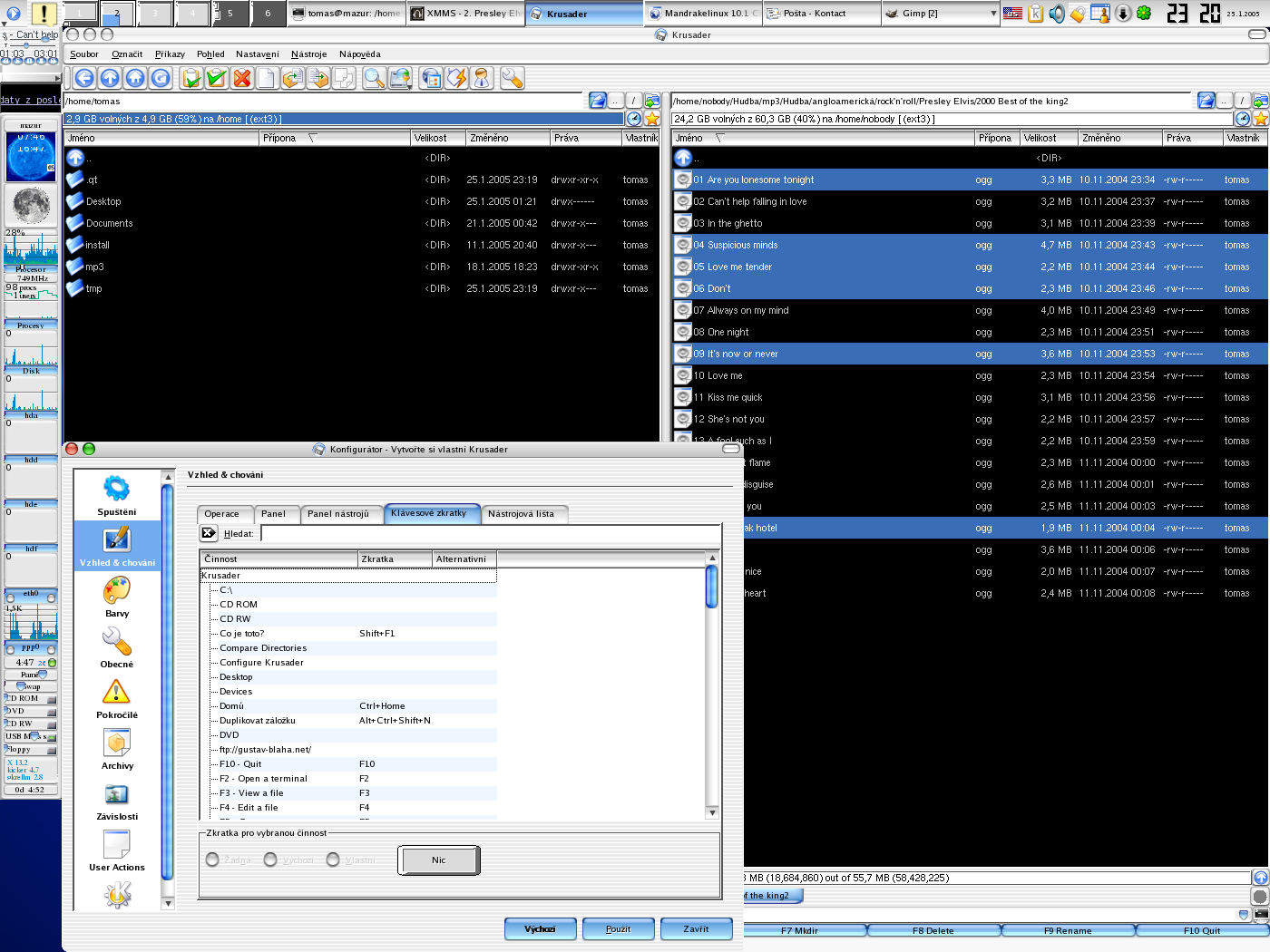This screenshot has height=952, width=1270.
Task: Open the Barvy (colors) settings section
Action: click(117, 597)
